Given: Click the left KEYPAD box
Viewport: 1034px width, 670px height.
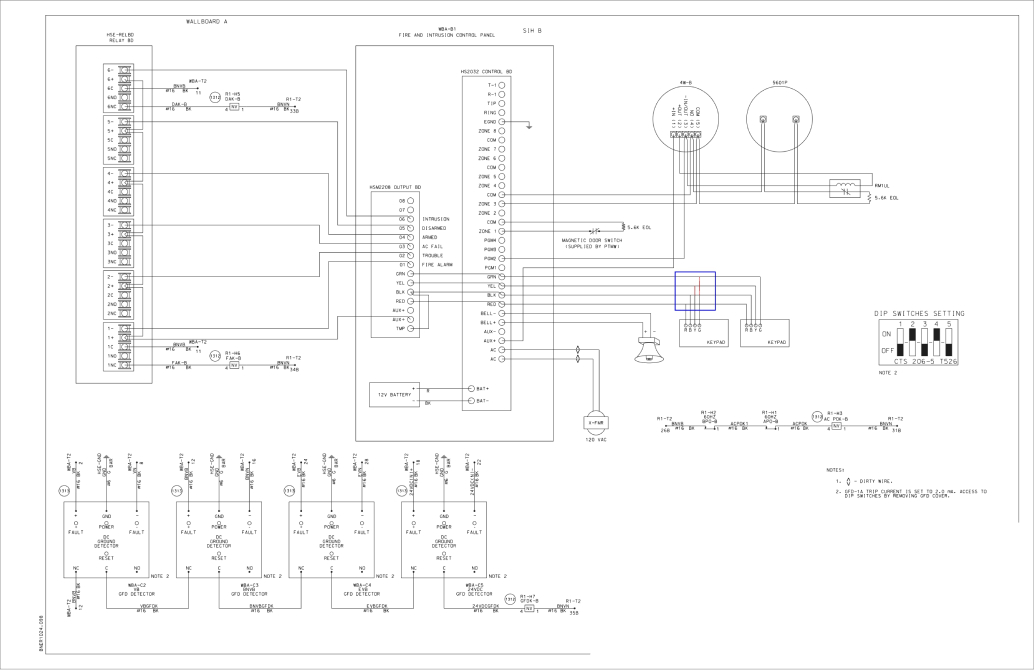Looking at the screenshot, I should coord(704,333).
